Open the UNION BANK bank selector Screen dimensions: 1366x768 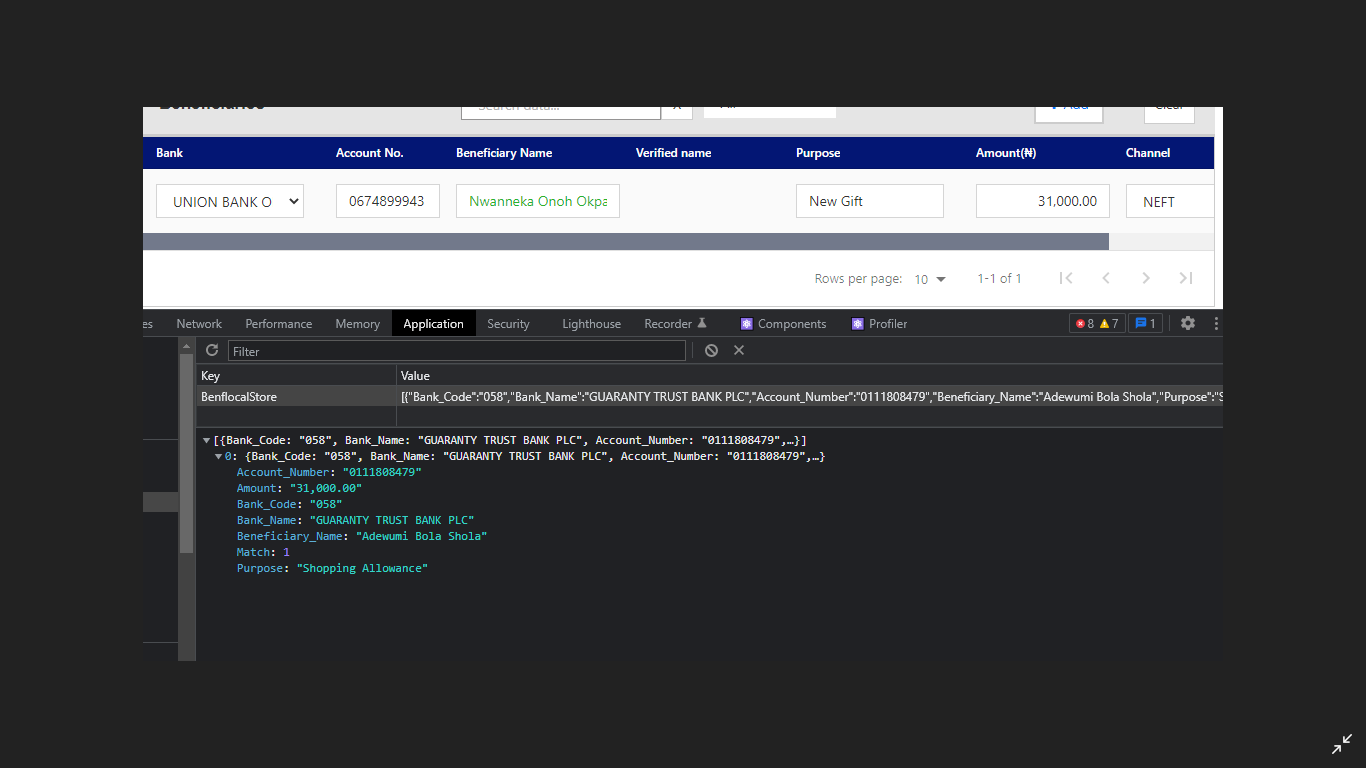pos(229,201)
